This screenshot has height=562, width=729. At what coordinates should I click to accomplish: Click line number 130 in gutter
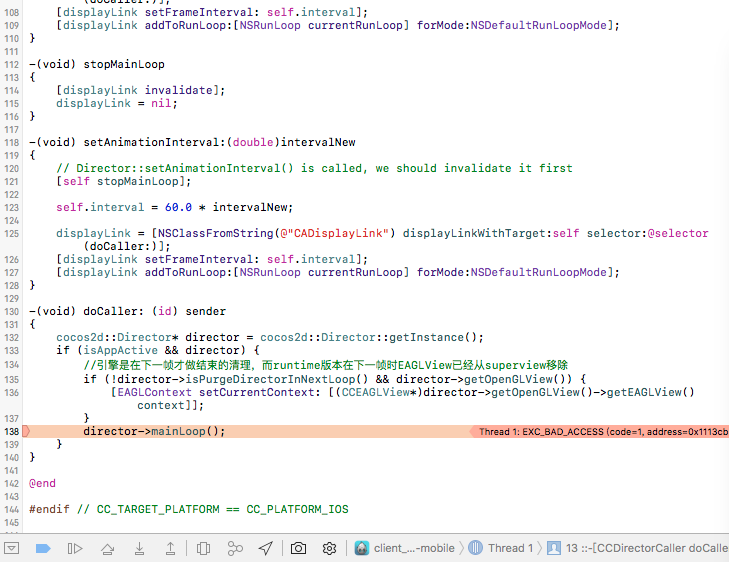click(12, 312)
